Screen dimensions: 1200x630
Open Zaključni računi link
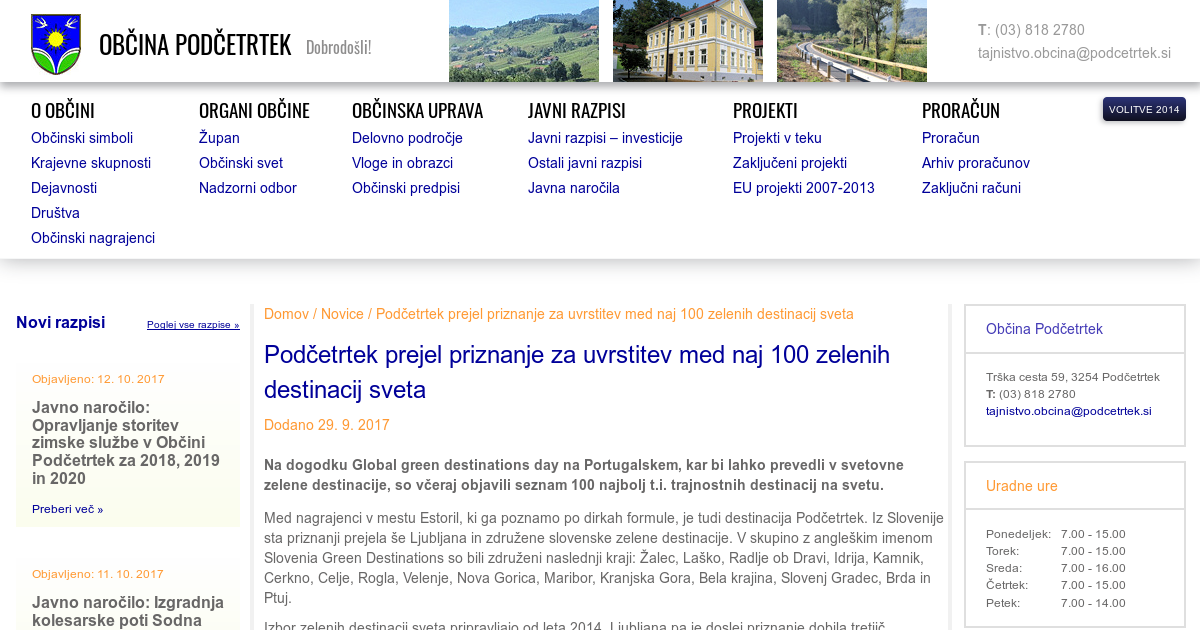tap(971, 188)
